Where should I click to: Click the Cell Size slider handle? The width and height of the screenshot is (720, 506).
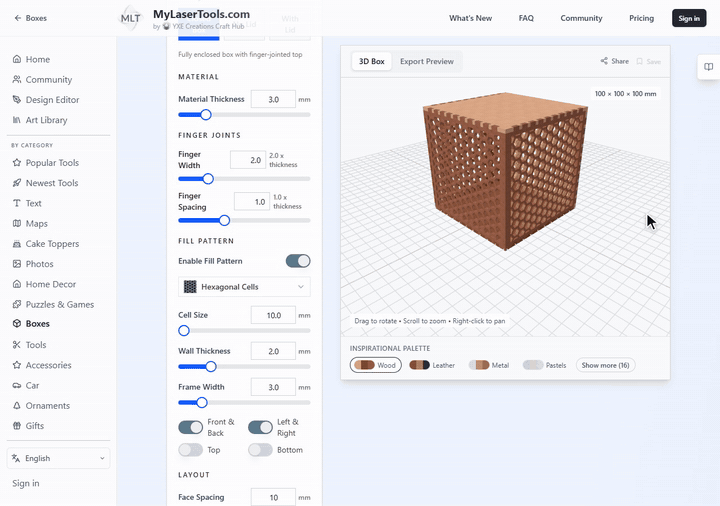point(184,331)
